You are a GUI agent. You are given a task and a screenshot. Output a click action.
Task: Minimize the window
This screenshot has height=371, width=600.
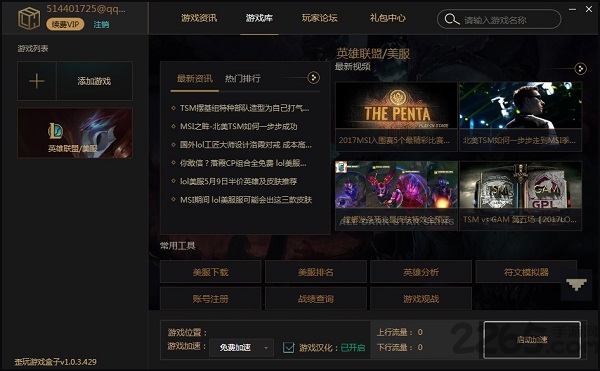click(572, 9)
